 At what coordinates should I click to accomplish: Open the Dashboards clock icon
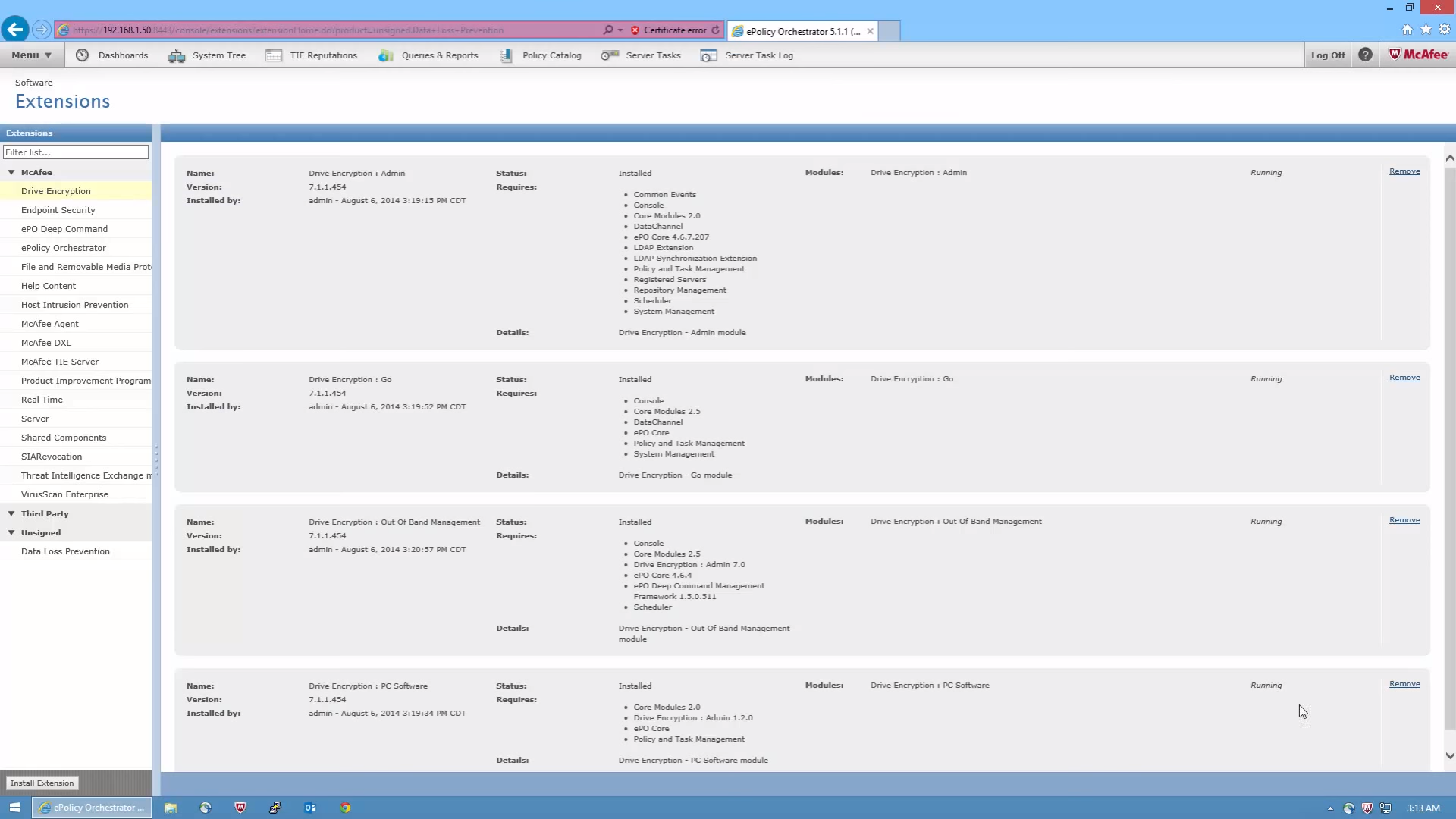coord(83,55)
